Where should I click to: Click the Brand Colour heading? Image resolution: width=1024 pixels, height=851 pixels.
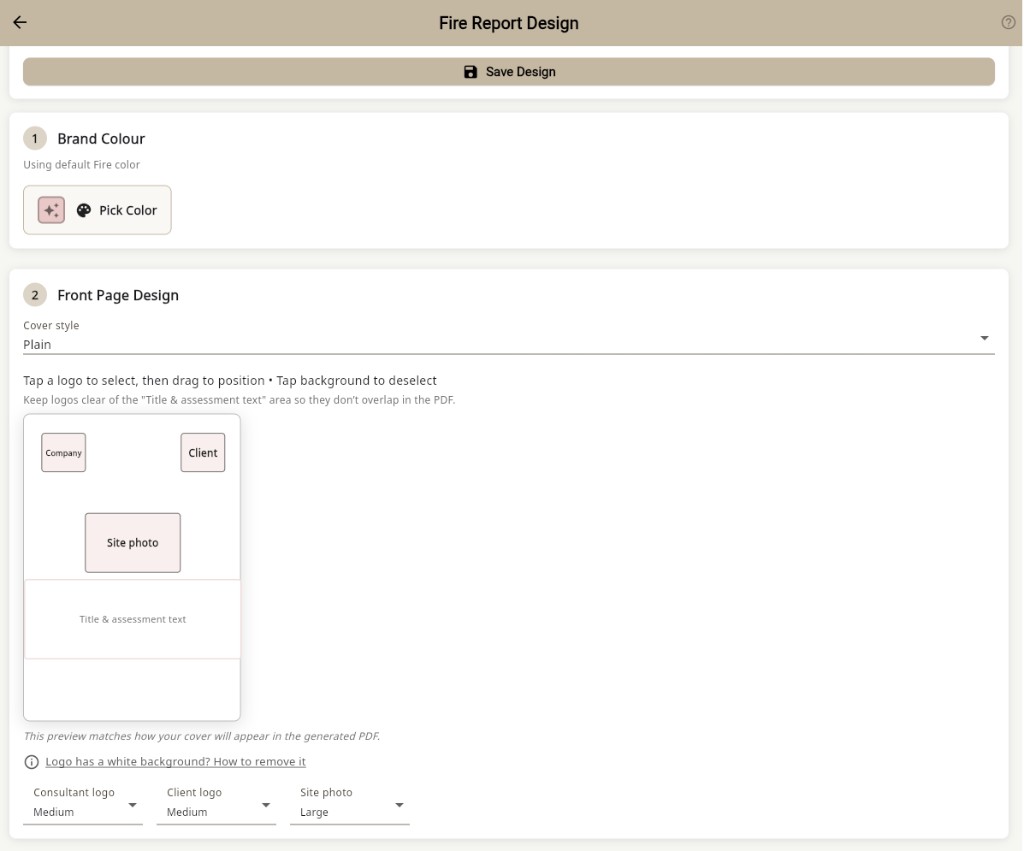pyautogui.click(x=101, y=138)
